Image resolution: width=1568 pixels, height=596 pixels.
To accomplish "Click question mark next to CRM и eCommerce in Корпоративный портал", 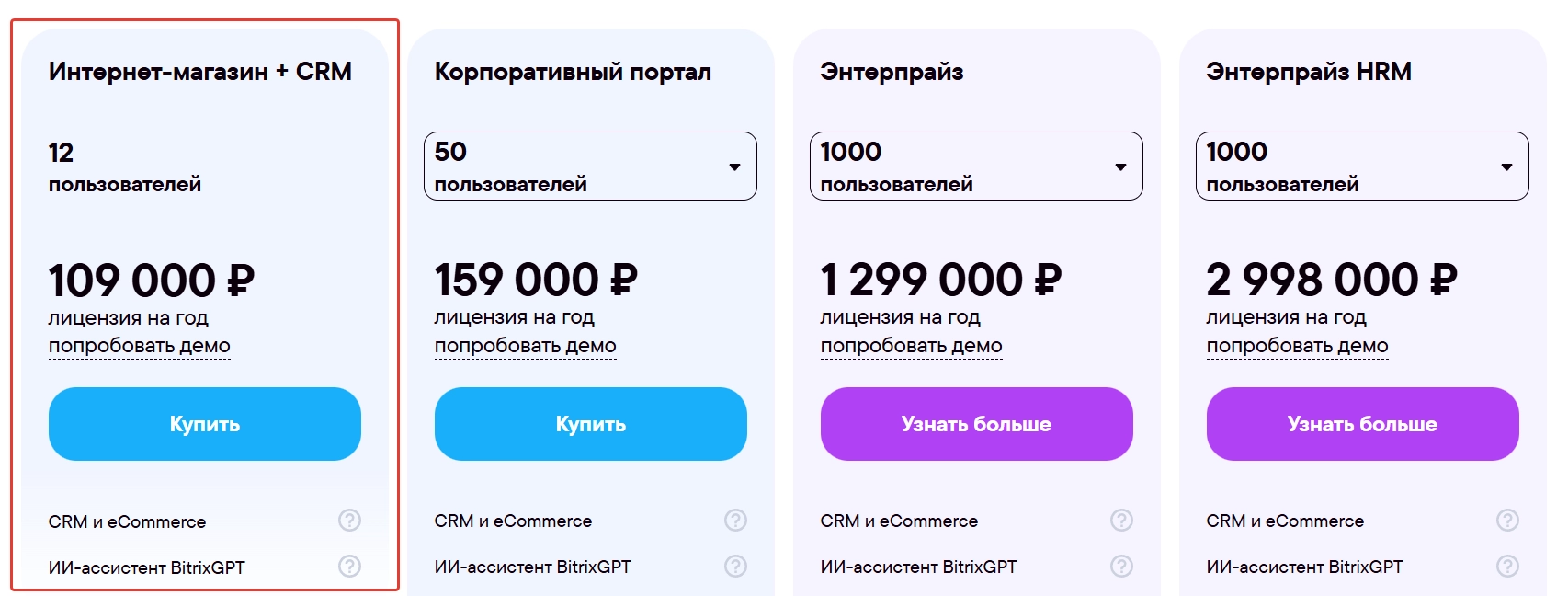I will [x=735, y=521].
